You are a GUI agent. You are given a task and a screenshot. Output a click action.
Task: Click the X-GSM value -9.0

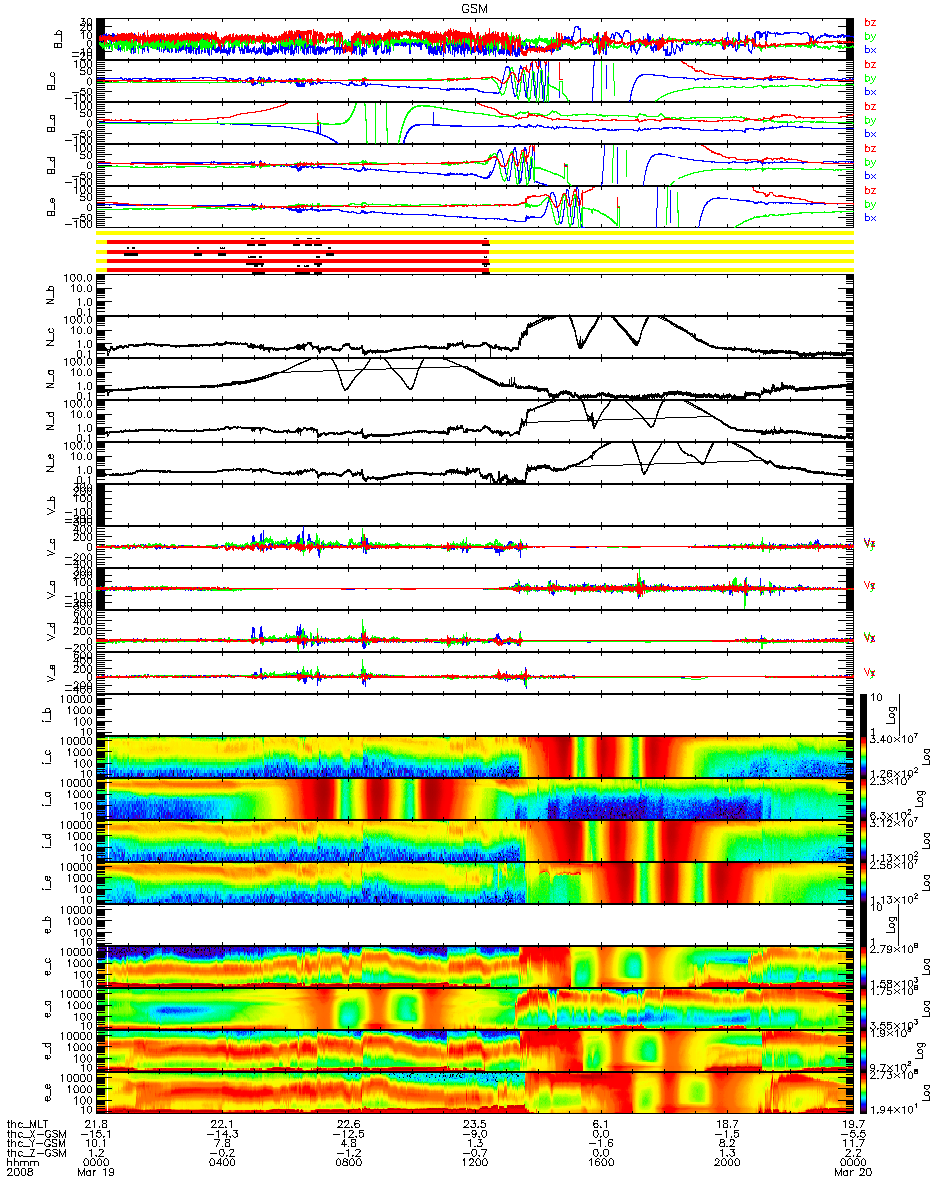(475, 1134)
